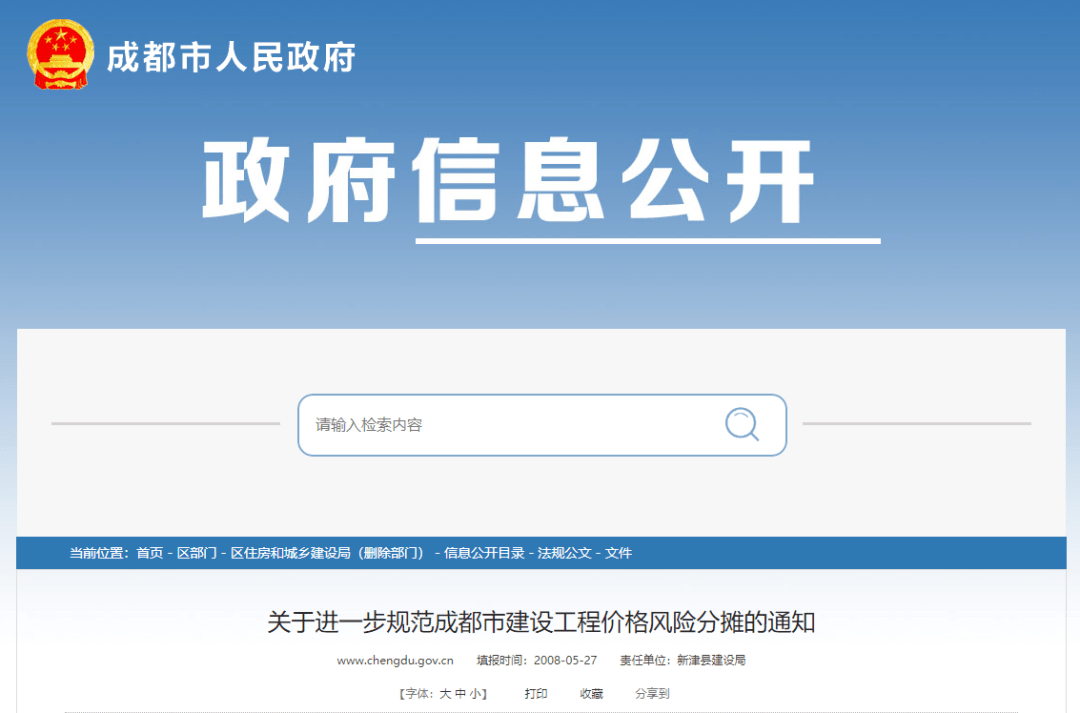The height and width of the screenshot is (713, 1080).
Task: Click the 打印 print option
Action: click(536, 693)
